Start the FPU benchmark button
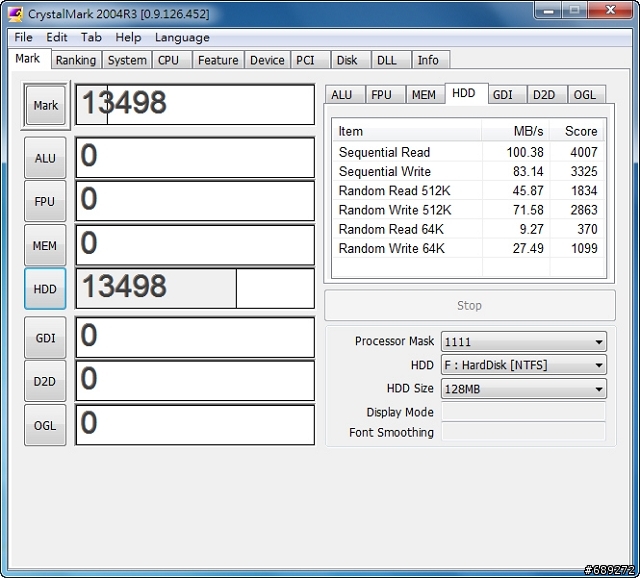Screen dimensions: 640x578 45,202
